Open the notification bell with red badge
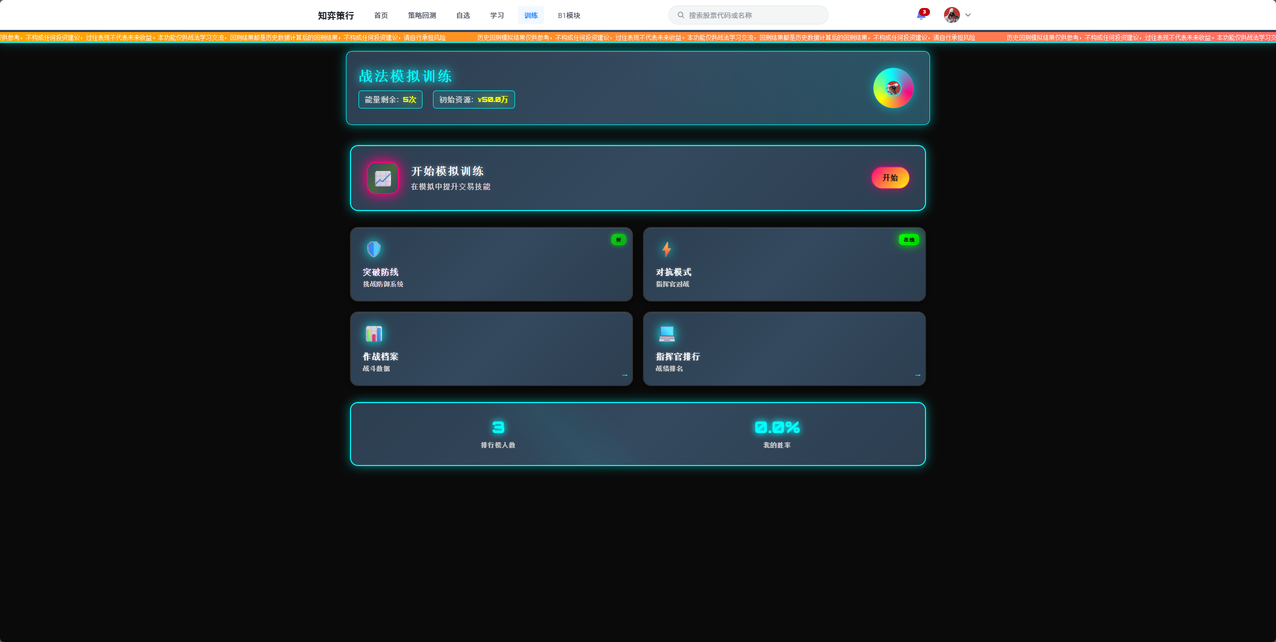Viewport: 1276px width, 642px height. click(920, 15)
